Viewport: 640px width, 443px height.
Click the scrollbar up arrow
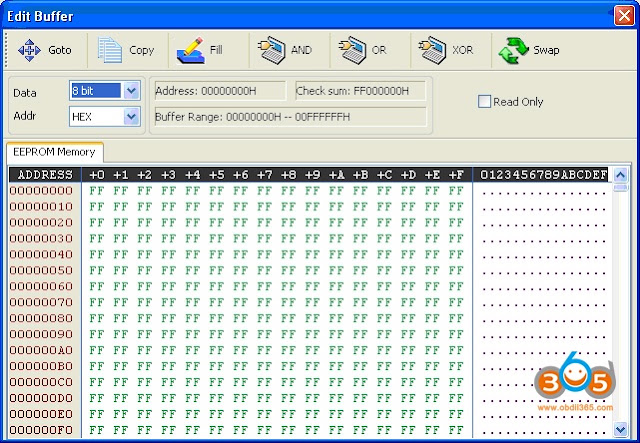click(620, 176)
